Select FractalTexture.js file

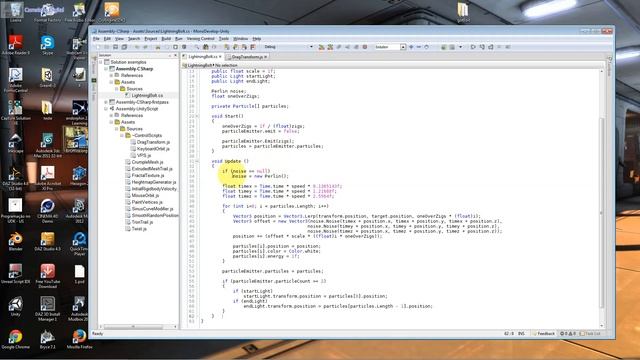coord(148,176)
